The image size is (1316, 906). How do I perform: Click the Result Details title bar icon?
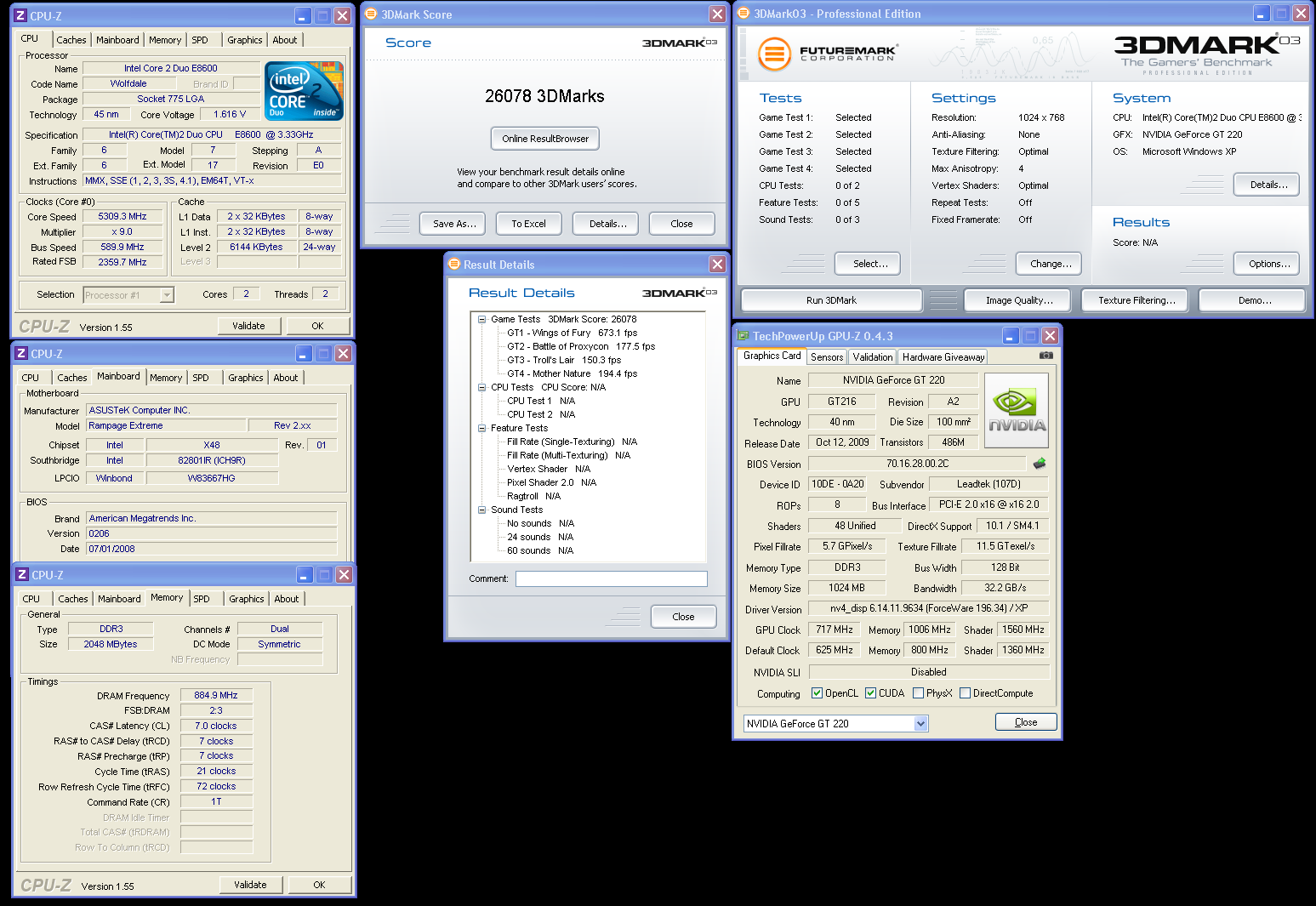pyautogui.click(x=453, y=265)
